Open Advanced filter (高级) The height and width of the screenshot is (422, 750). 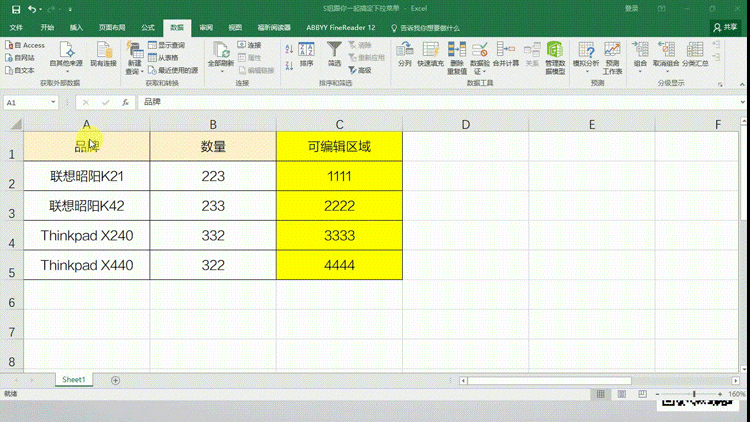[360, 70]
